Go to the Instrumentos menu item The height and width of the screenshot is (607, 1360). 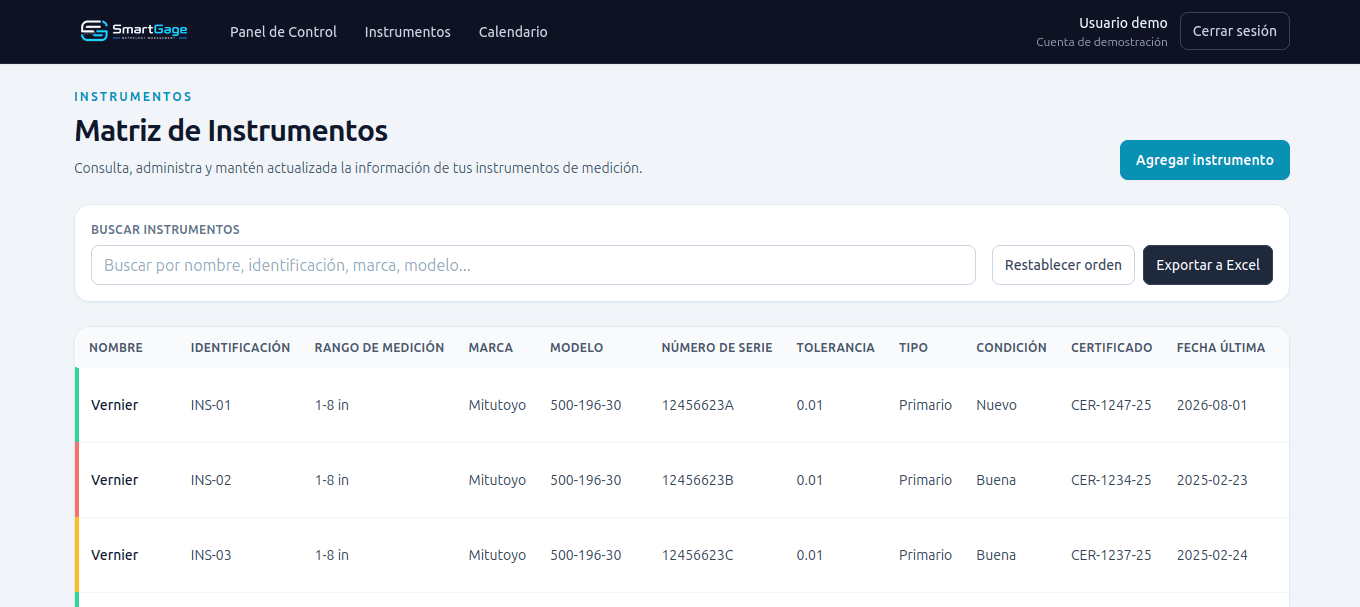(407, 32)
